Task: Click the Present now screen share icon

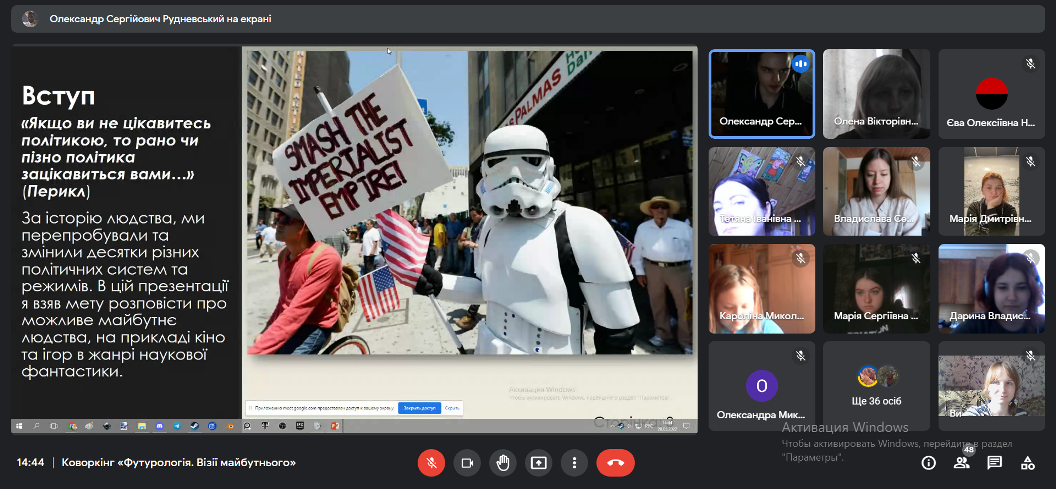Action: [x=539, y=462]
